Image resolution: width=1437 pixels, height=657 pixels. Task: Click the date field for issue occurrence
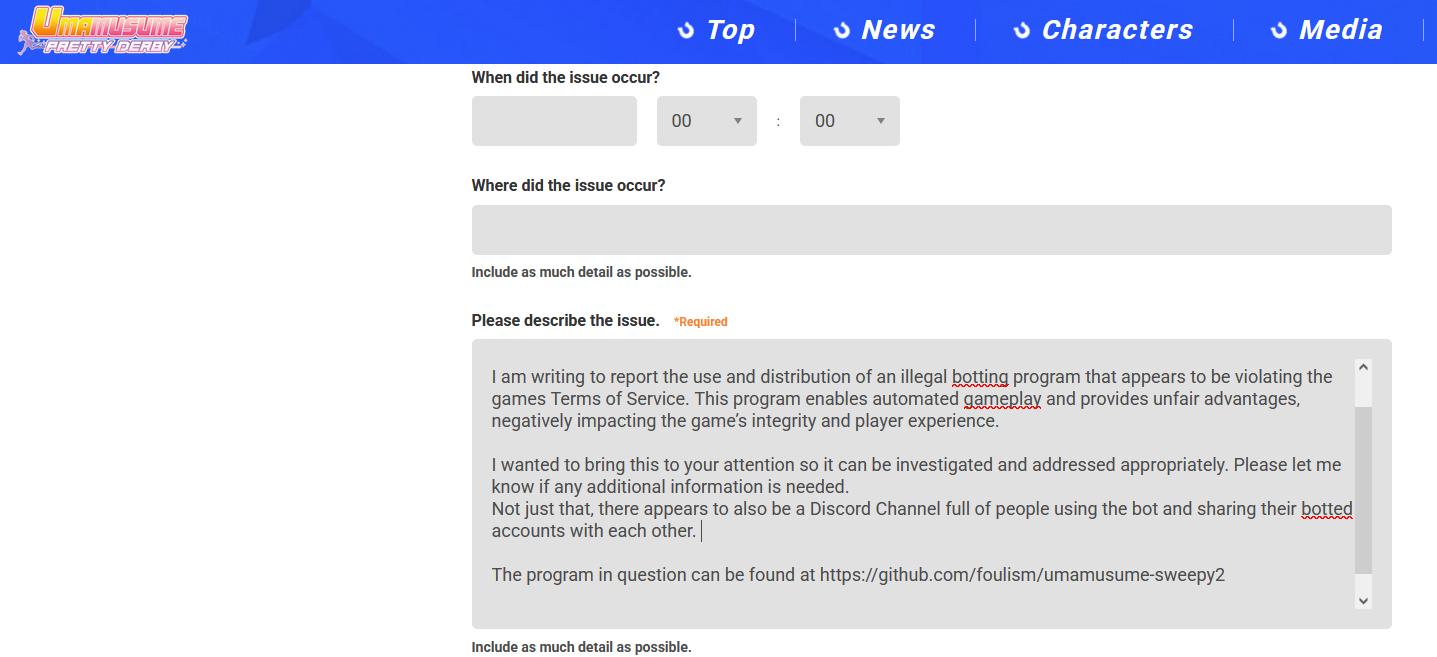coord(554,121)
